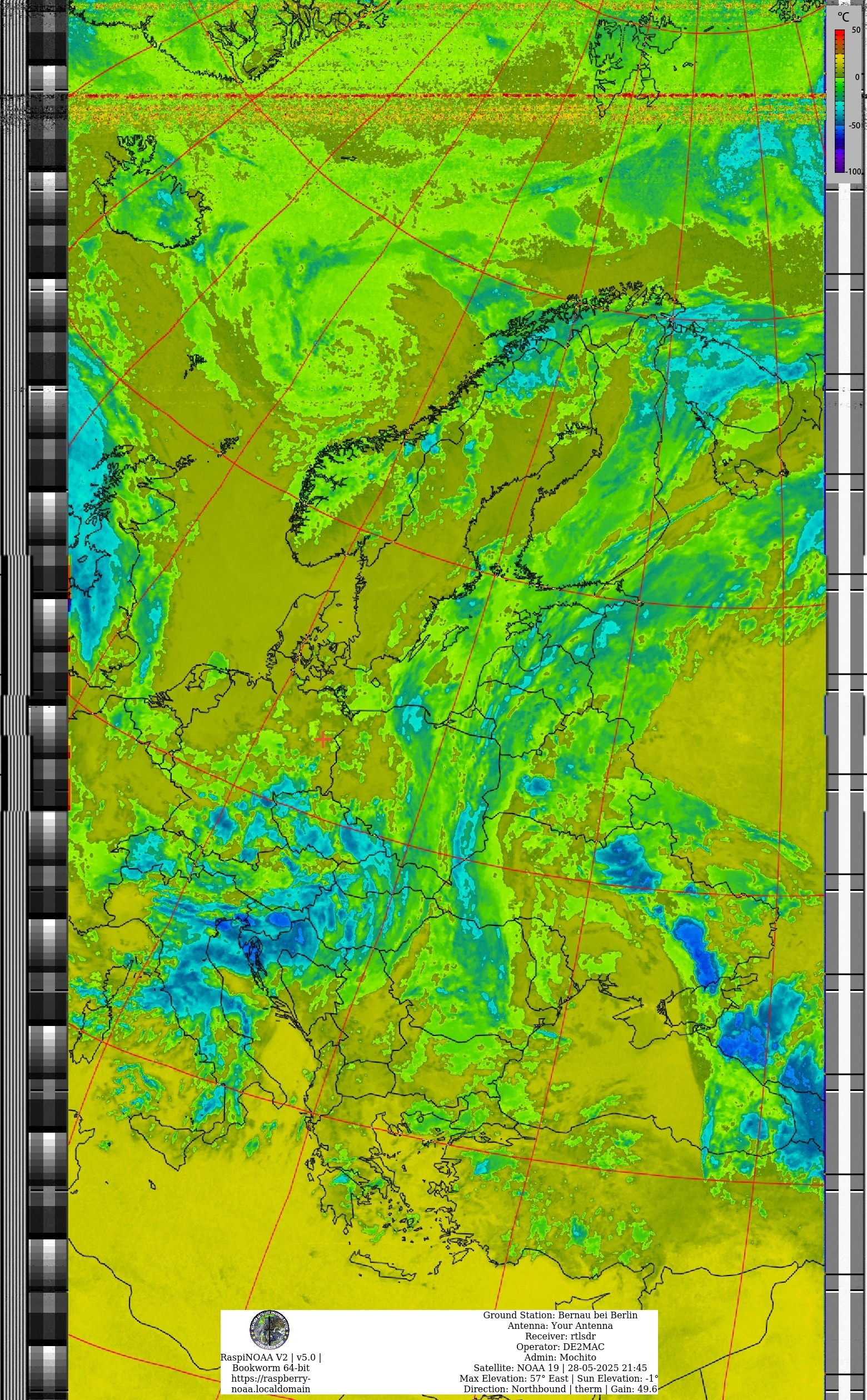Click the '50' value on temperature legend
Image resolution: width=867 pixels, height=1400 pixels.
tap(855, 31)
